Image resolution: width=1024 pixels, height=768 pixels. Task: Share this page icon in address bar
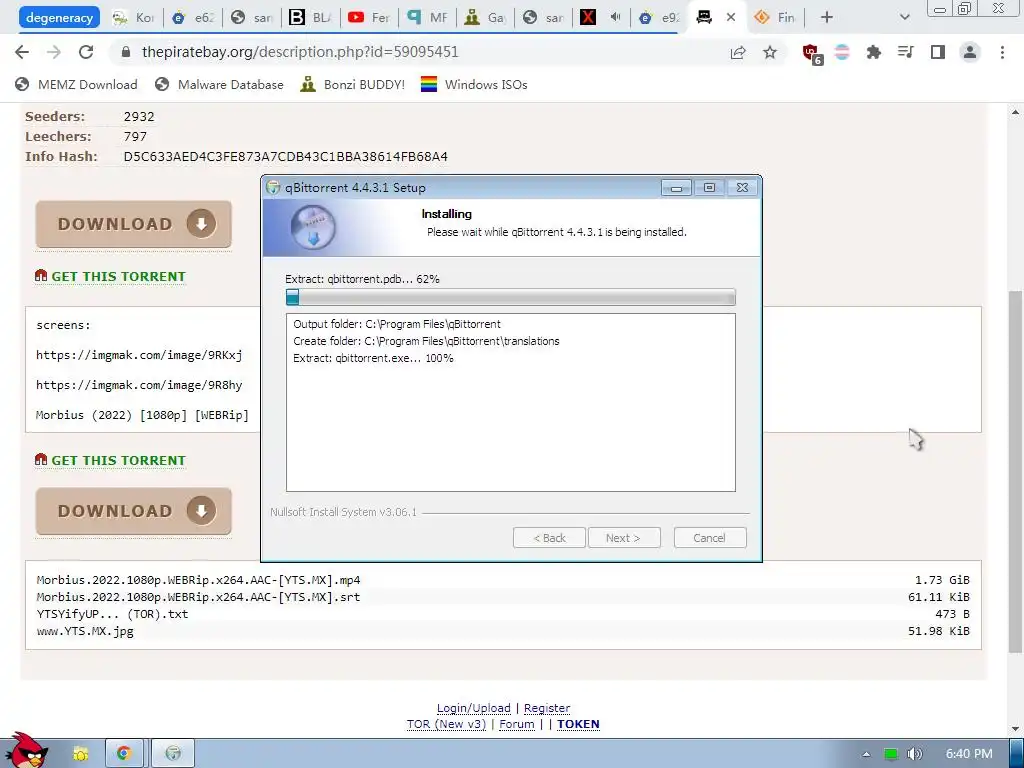[738, 52]
